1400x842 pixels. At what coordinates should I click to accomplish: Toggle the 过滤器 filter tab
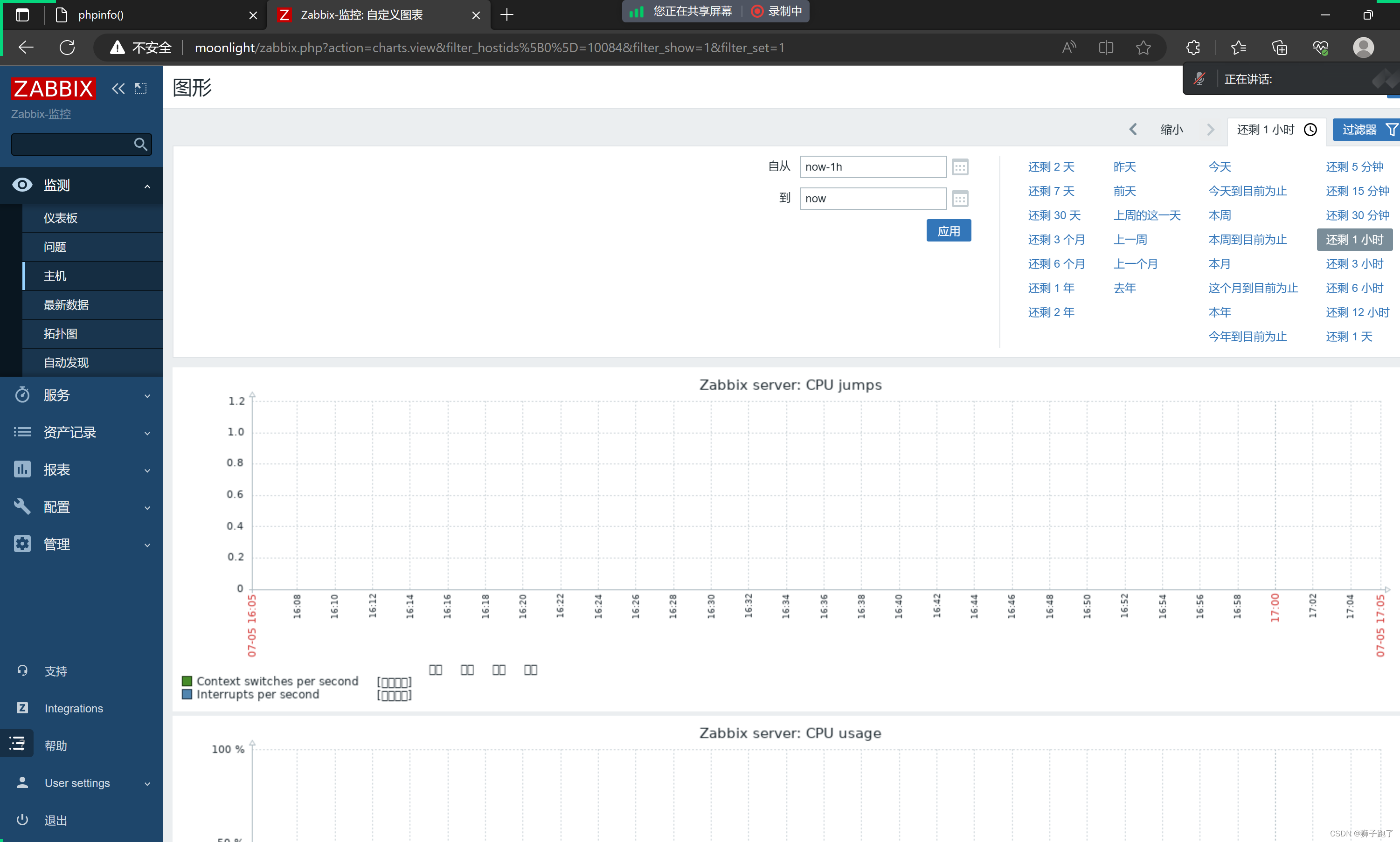(x=1366, y=129)
